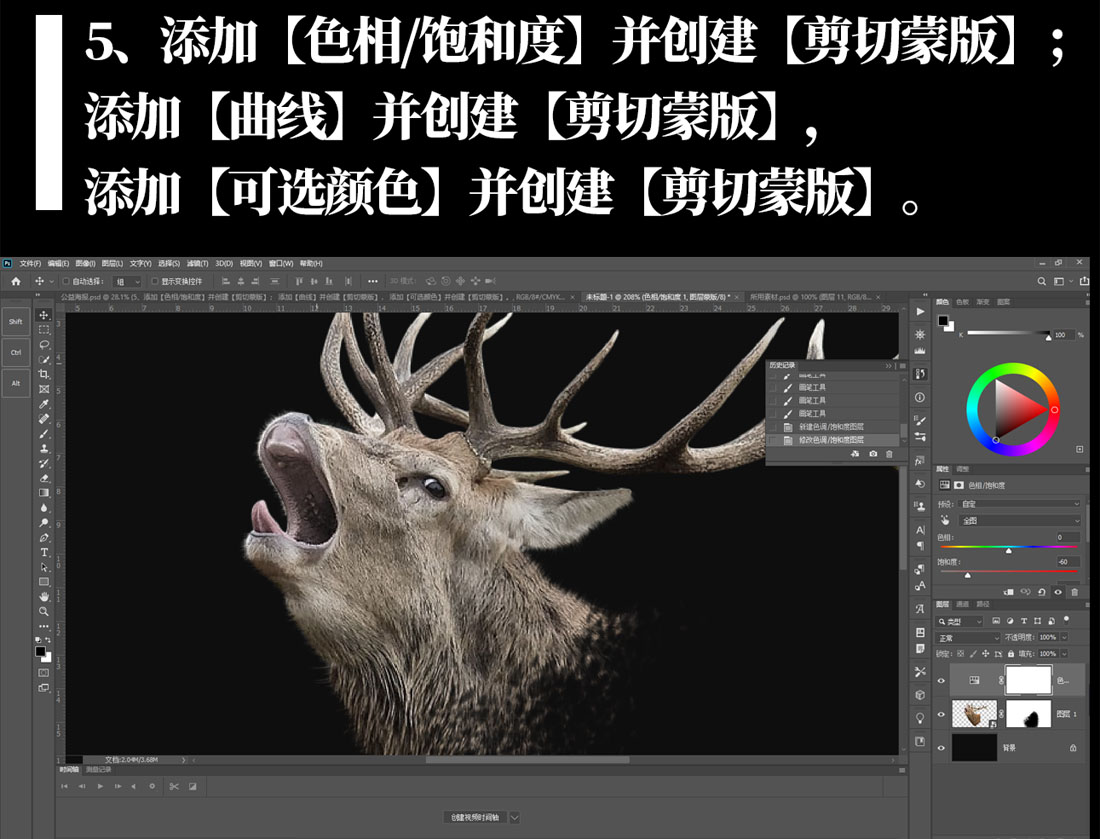Open the 文件(F) menu
This screenshot has height=839, width=1100.
coord(29,264)
